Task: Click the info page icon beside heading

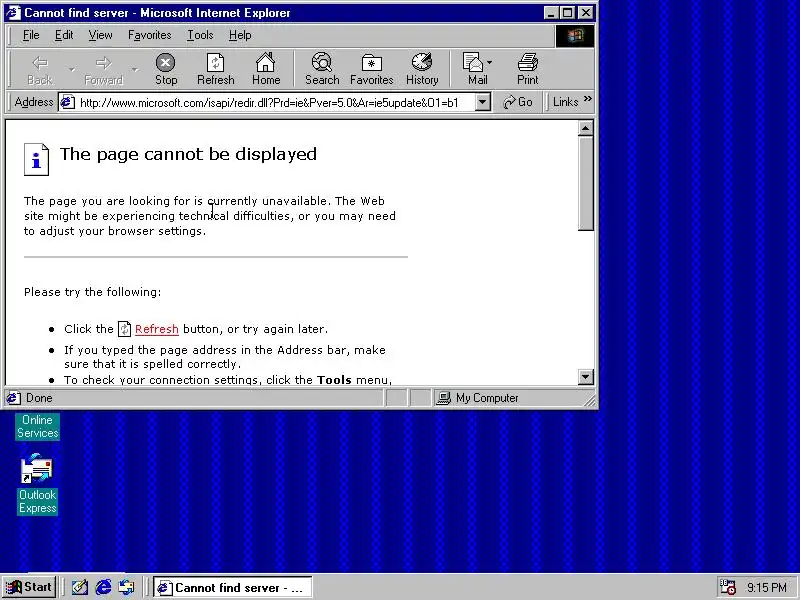Action: coord(36,160)
